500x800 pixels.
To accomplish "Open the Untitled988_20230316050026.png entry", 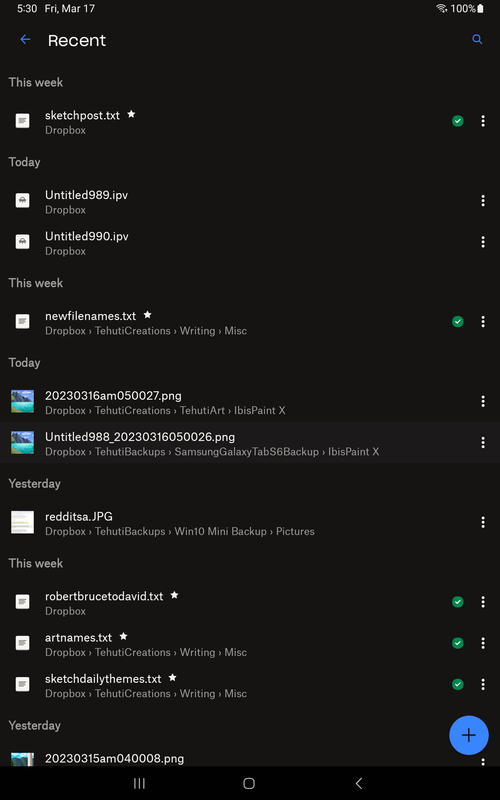I will point(250,442).
